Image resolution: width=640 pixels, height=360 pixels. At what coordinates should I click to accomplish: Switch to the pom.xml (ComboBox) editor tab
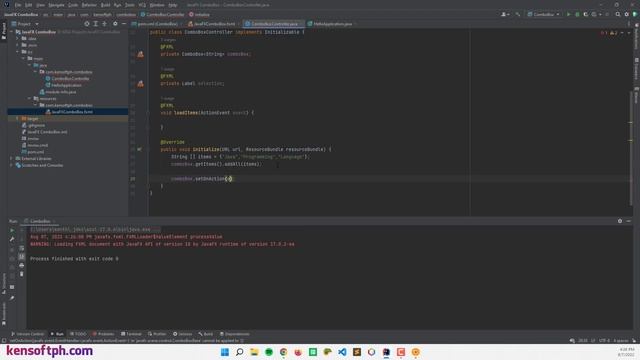coord(157,24)
